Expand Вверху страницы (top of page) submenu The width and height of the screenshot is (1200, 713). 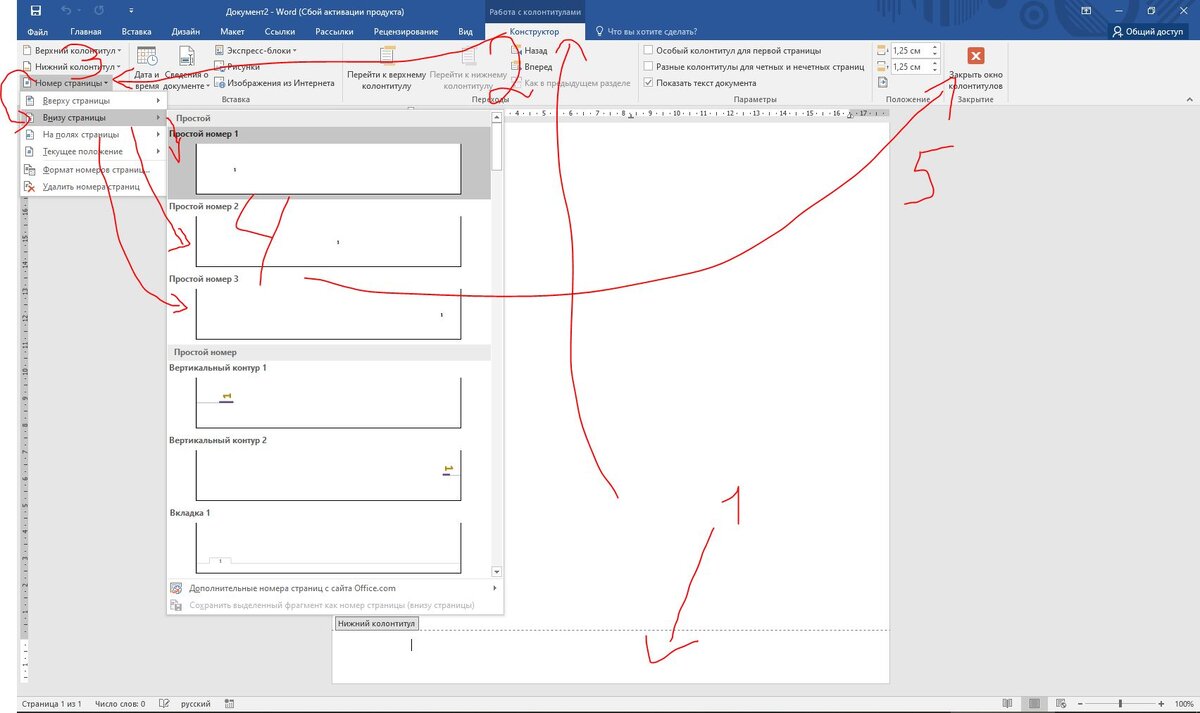pyautogui.click(x=94, y=101)
